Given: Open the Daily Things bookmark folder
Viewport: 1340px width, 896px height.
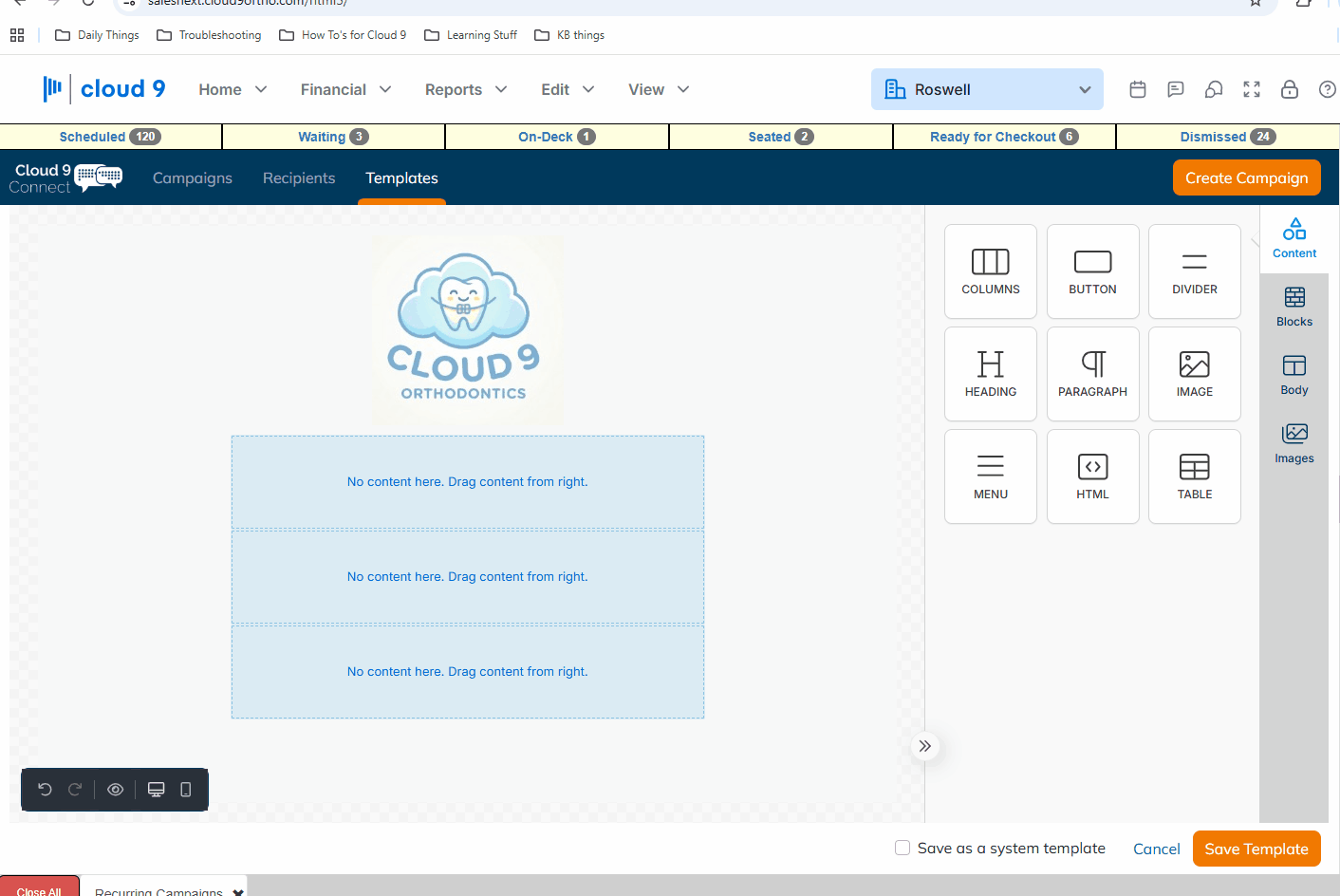Looking at the screenshot, I should point(97,35).
